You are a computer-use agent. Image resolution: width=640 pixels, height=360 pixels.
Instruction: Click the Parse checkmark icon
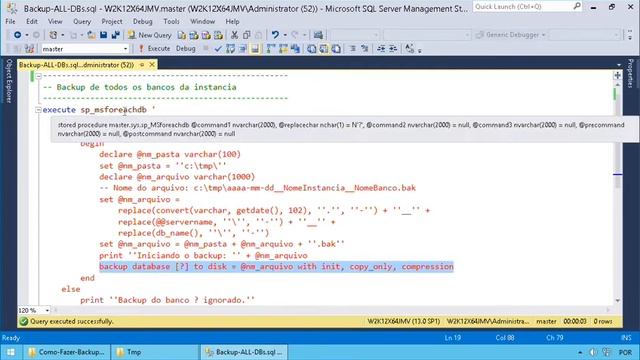click(x=218, y=49)
